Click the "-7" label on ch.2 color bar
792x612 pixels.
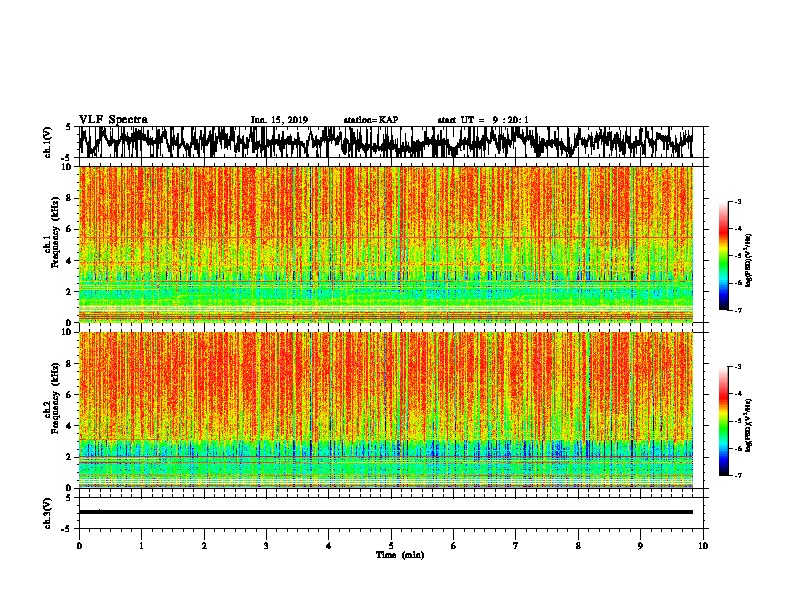tap(738, 475)
